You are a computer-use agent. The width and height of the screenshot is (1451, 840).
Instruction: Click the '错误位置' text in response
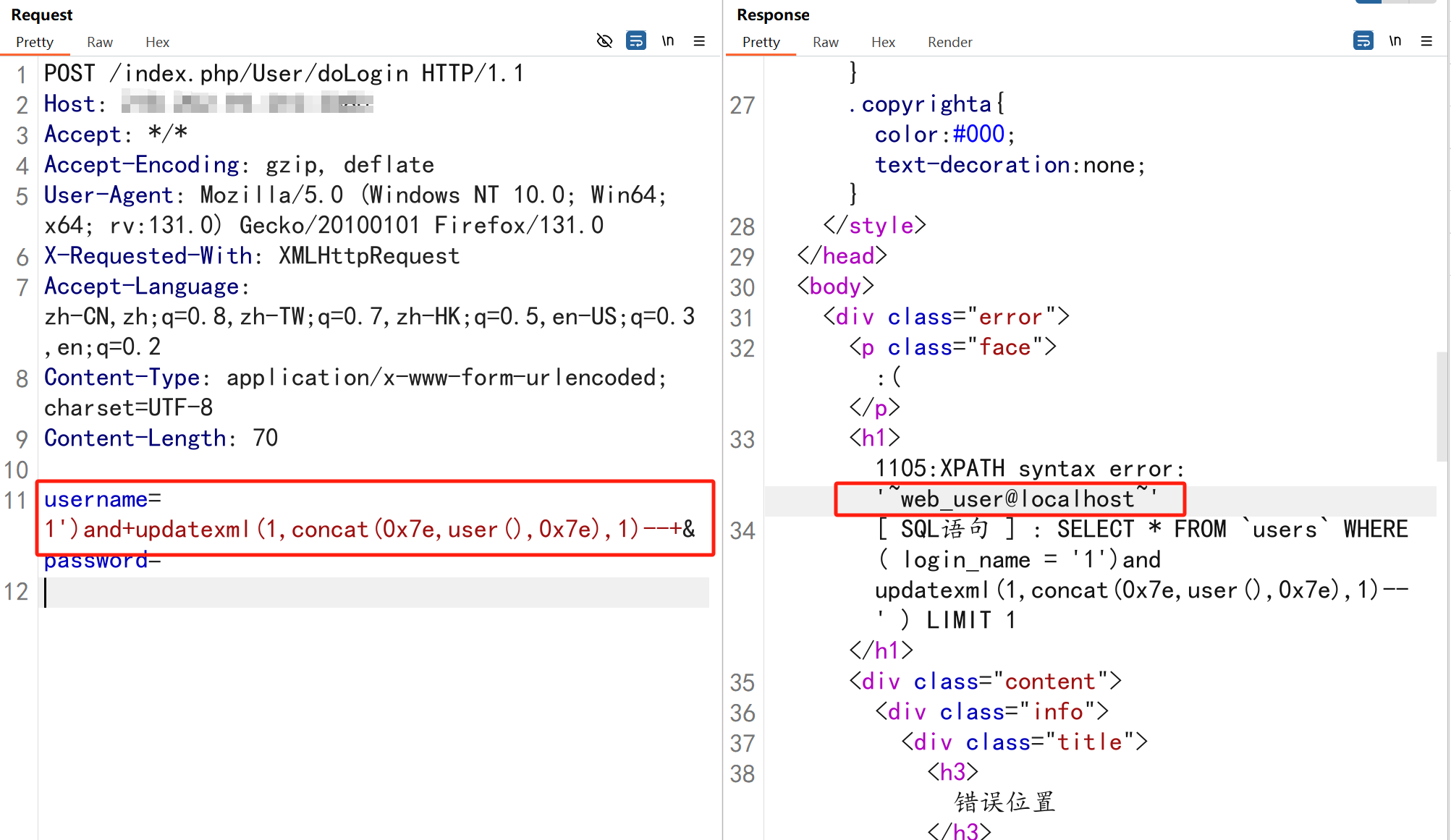coord(1004,802)
